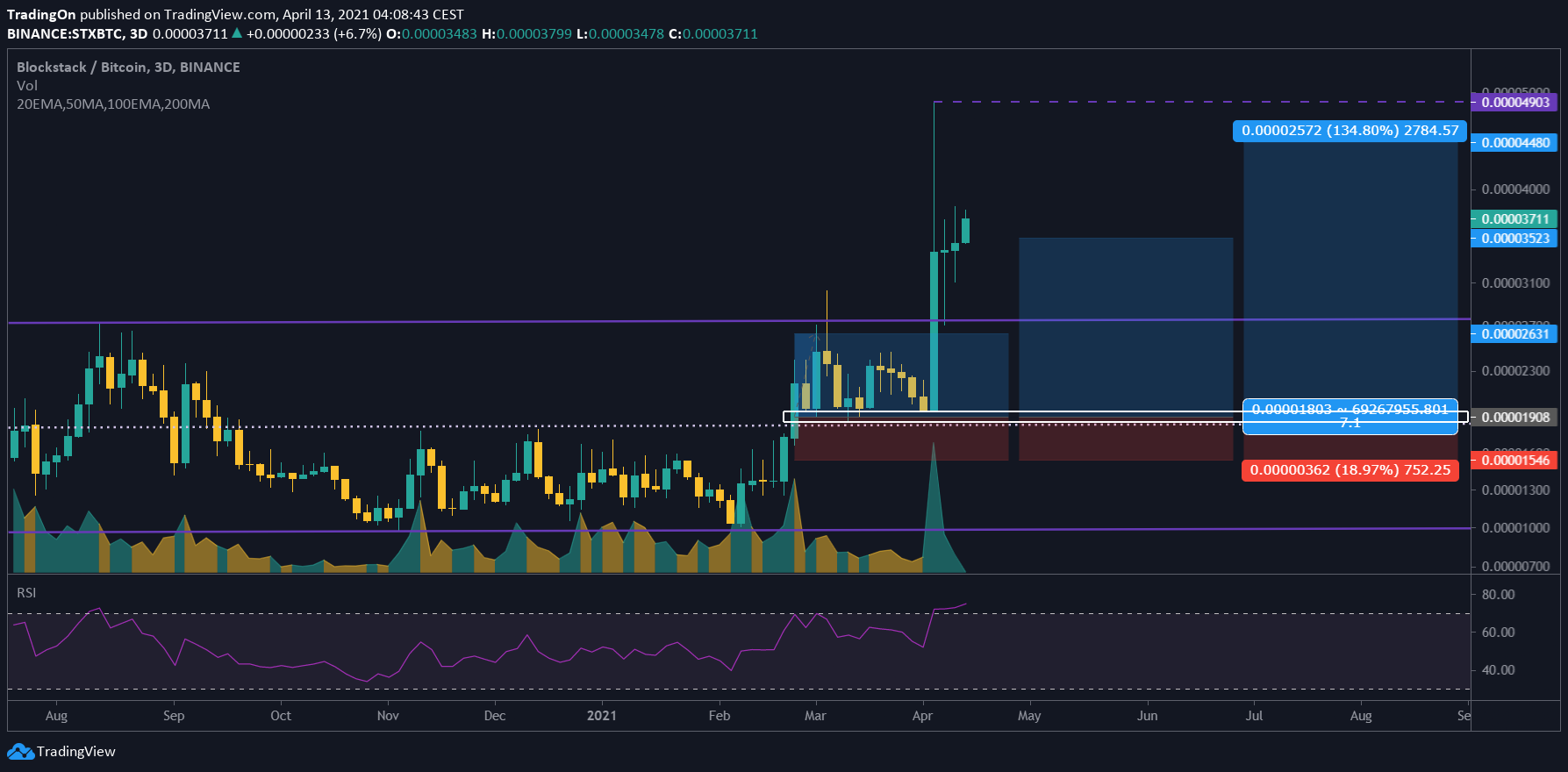
Task: Click the 0.00002300 axis value
Action: [1515, 371]
